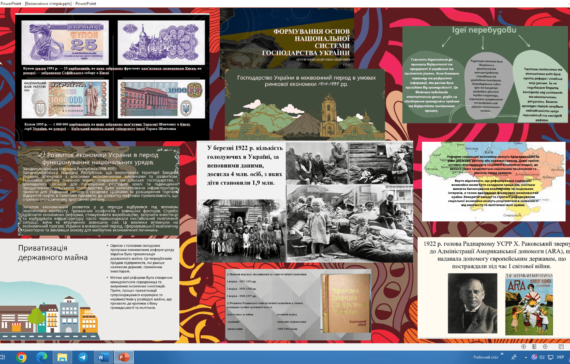Select the Ідеї перебудови slide image
Viewport: 570px width, 364px height.
[485, 74]
